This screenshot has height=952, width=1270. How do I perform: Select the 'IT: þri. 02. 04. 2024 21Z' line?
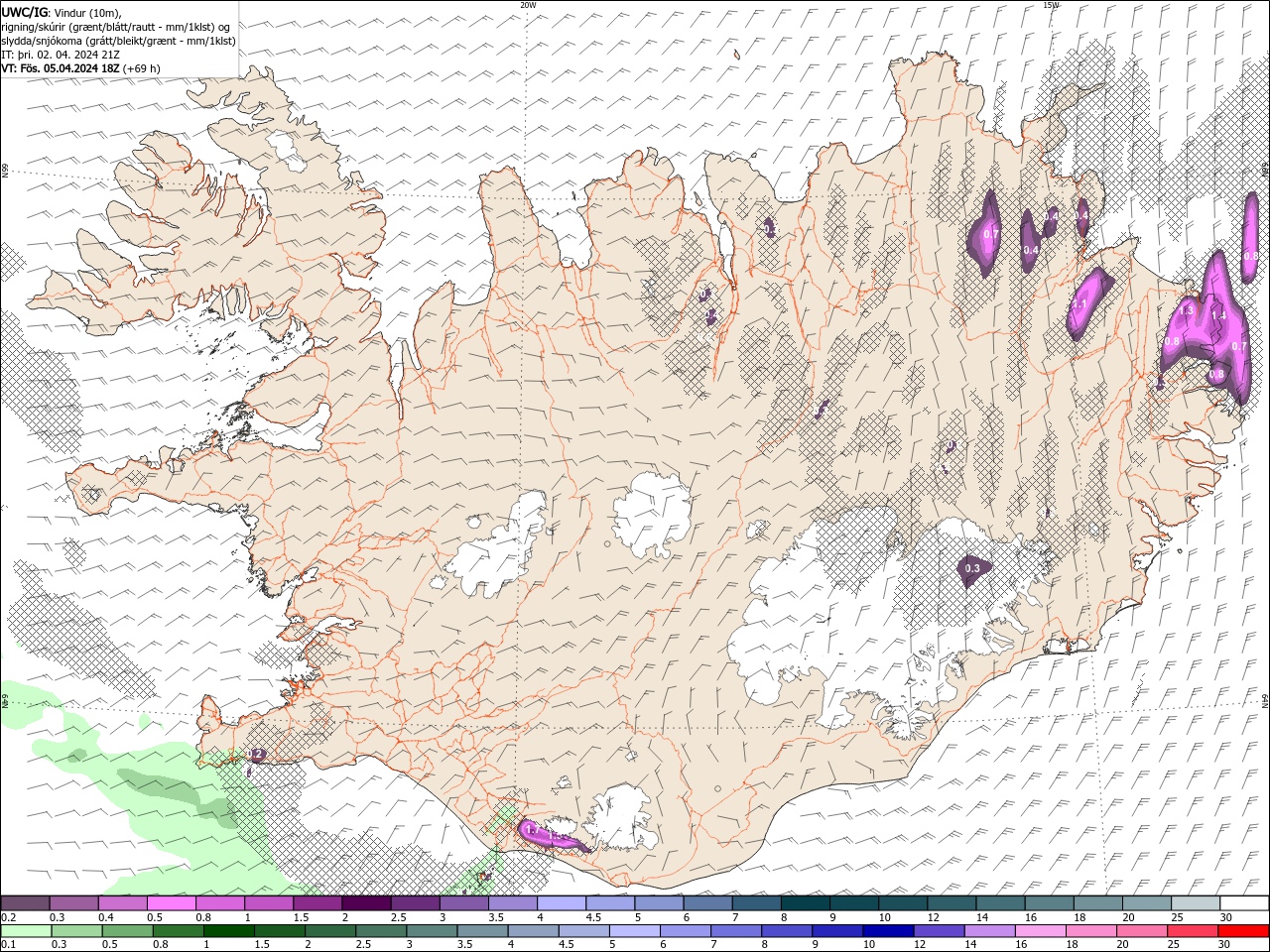(61, 55)
